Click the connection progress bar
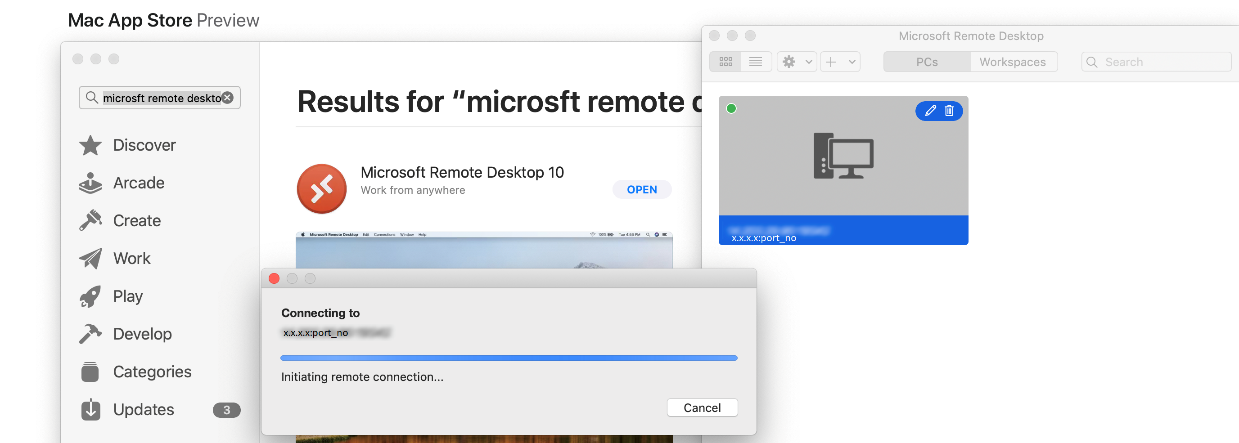Viewport: 1239px width, 443px height. 509,357
